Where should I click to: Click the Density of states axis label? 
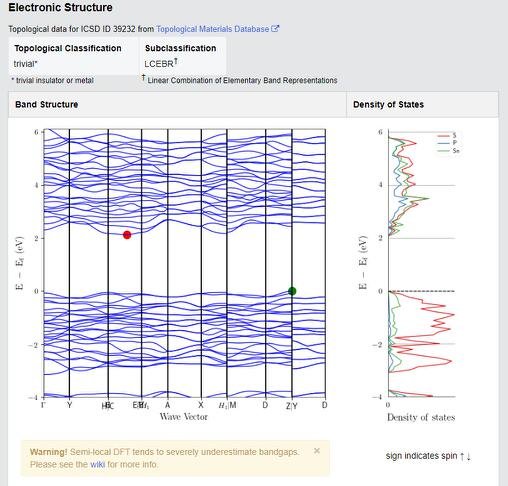pos(421,417)
